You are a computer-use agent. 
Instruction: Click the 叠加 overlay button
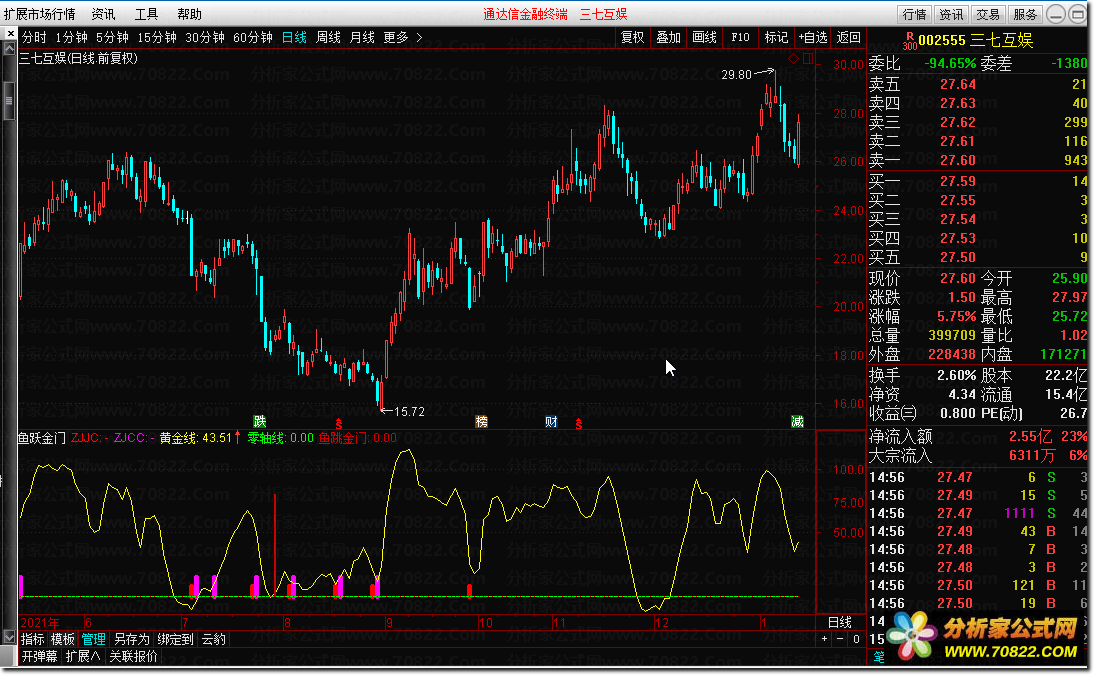(668, 38)
